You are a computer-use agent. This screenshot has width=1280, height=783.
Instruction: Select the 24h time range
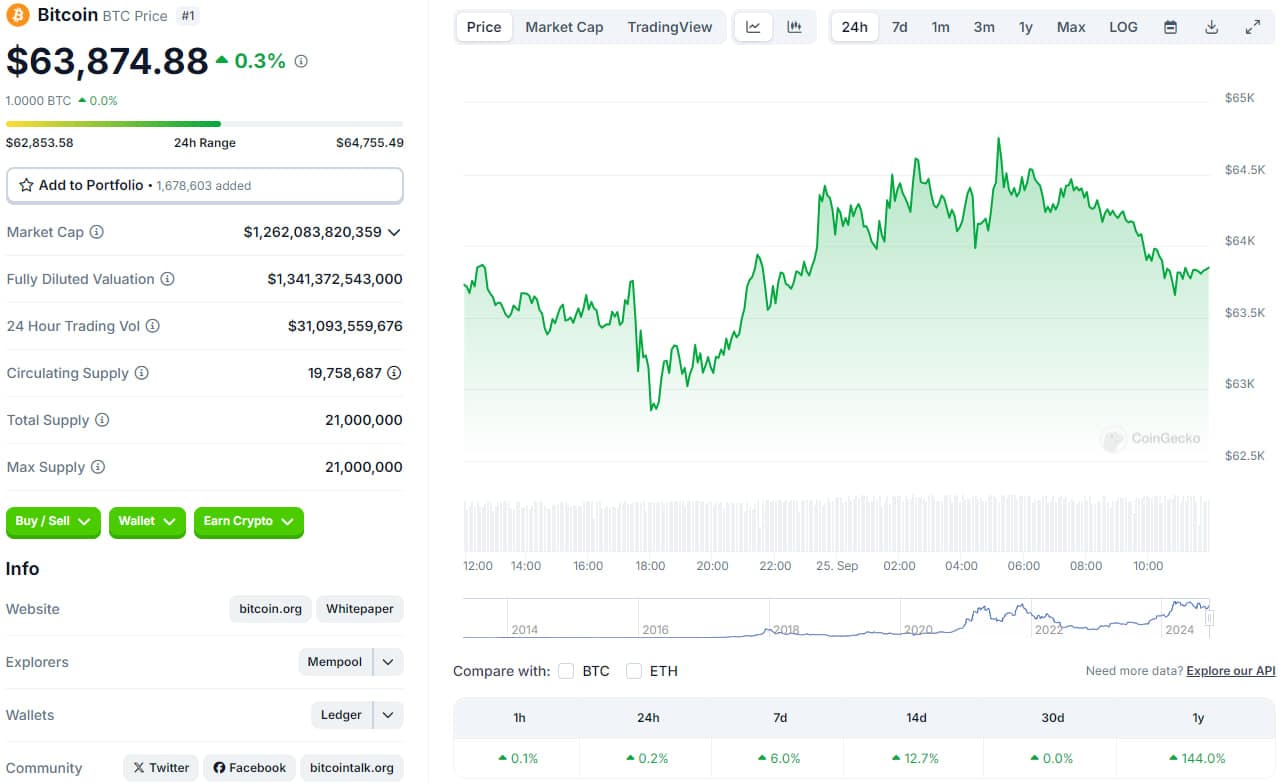855,27
